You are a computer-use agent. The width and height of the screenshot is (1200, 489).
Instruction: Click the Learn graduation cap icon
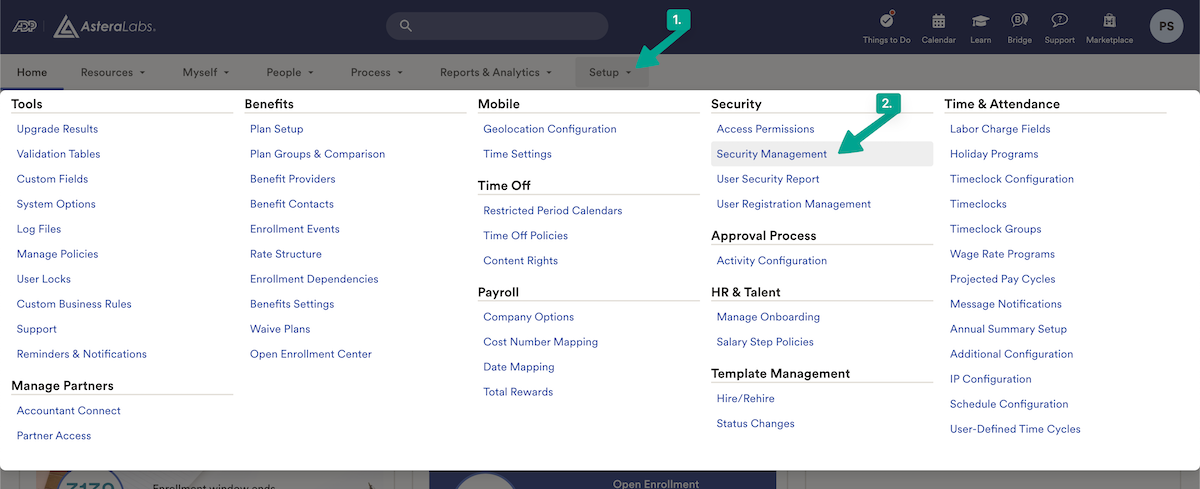(980, 21)
